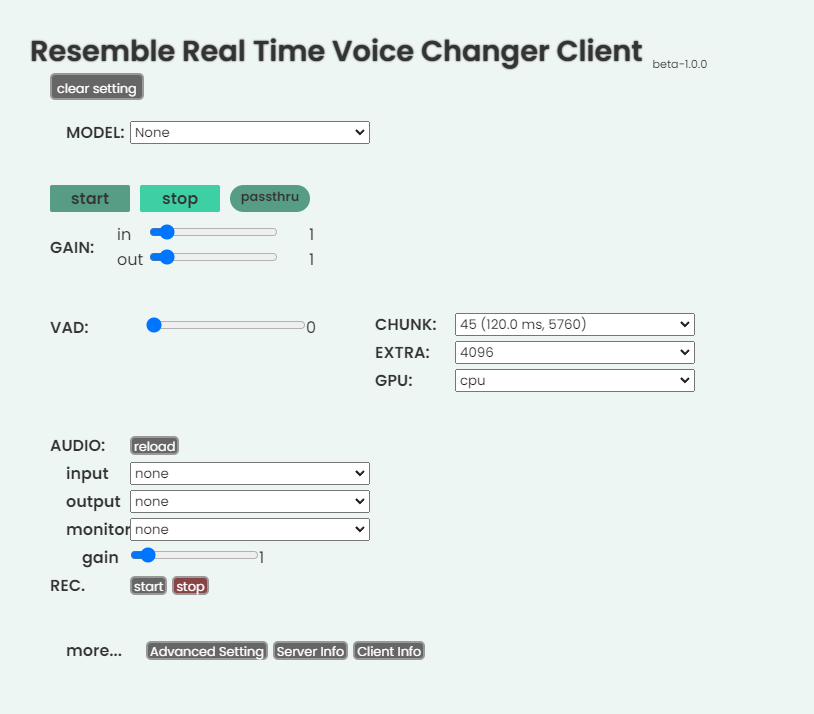
Task: Click the clear setting button
Action: [x=97, y=88]
